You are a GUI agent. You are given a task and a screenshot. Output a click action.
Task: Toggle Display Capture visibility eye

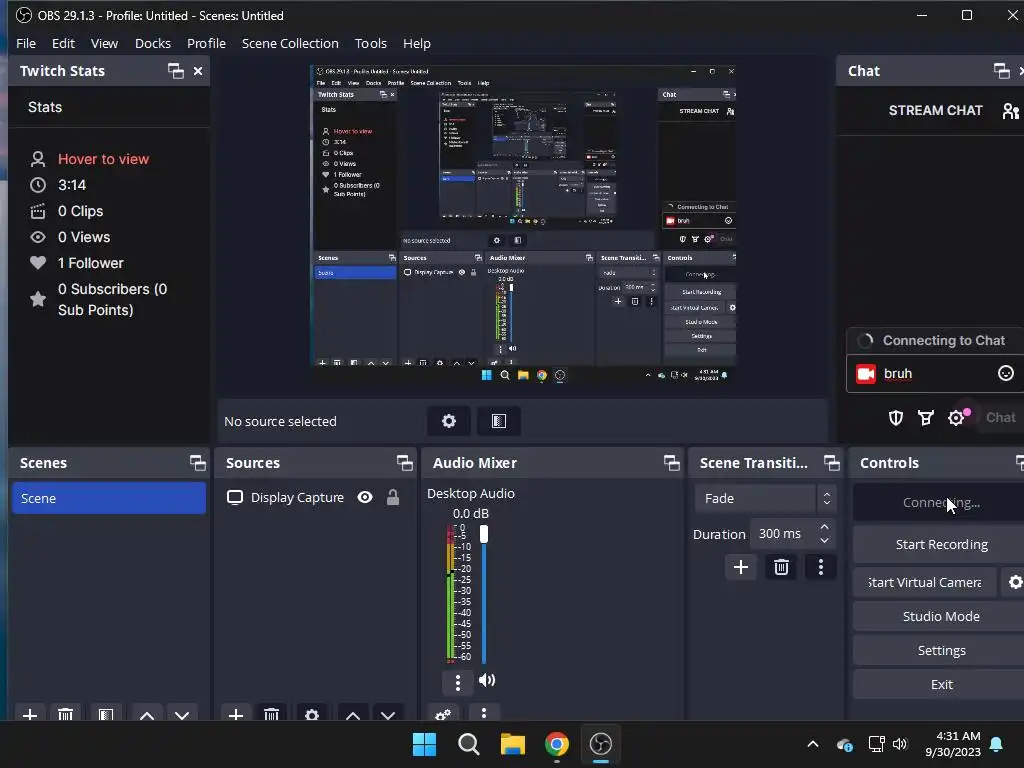(365, 498)
